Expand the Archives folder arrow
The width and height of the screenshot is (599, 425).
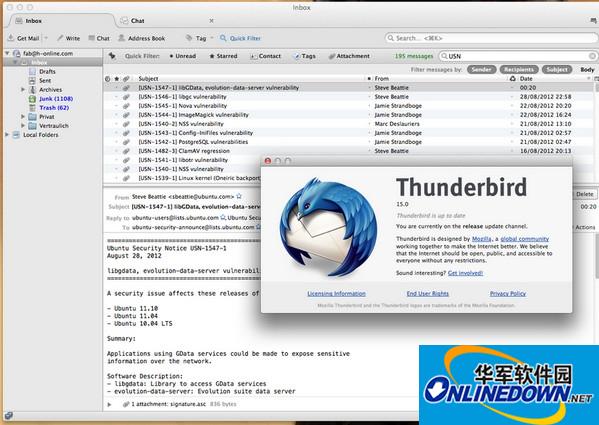(x=23, y=89)
